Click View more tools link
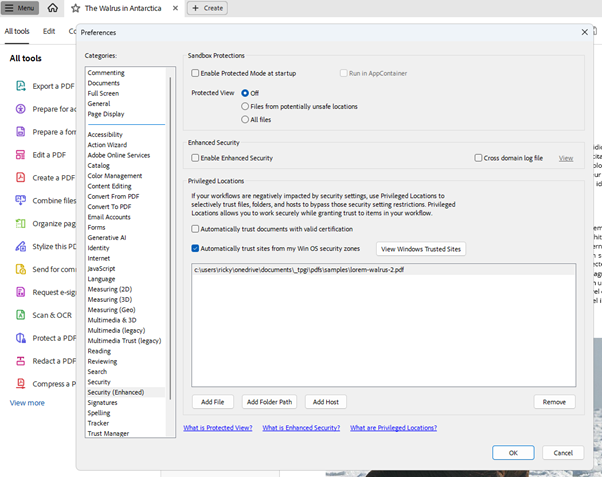This screenshot has height=477, width=602. (27, 403)
